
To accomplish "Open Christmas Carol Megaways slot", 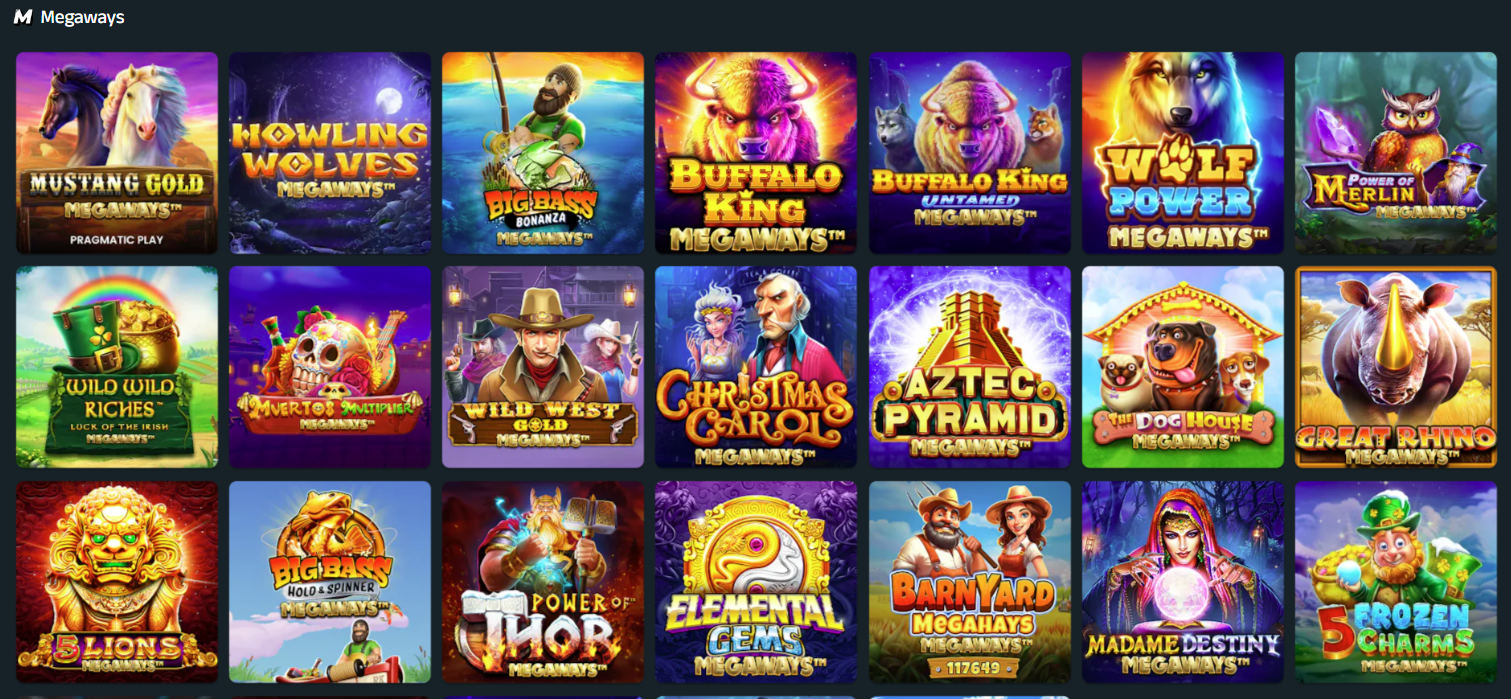I will [756, 367].
